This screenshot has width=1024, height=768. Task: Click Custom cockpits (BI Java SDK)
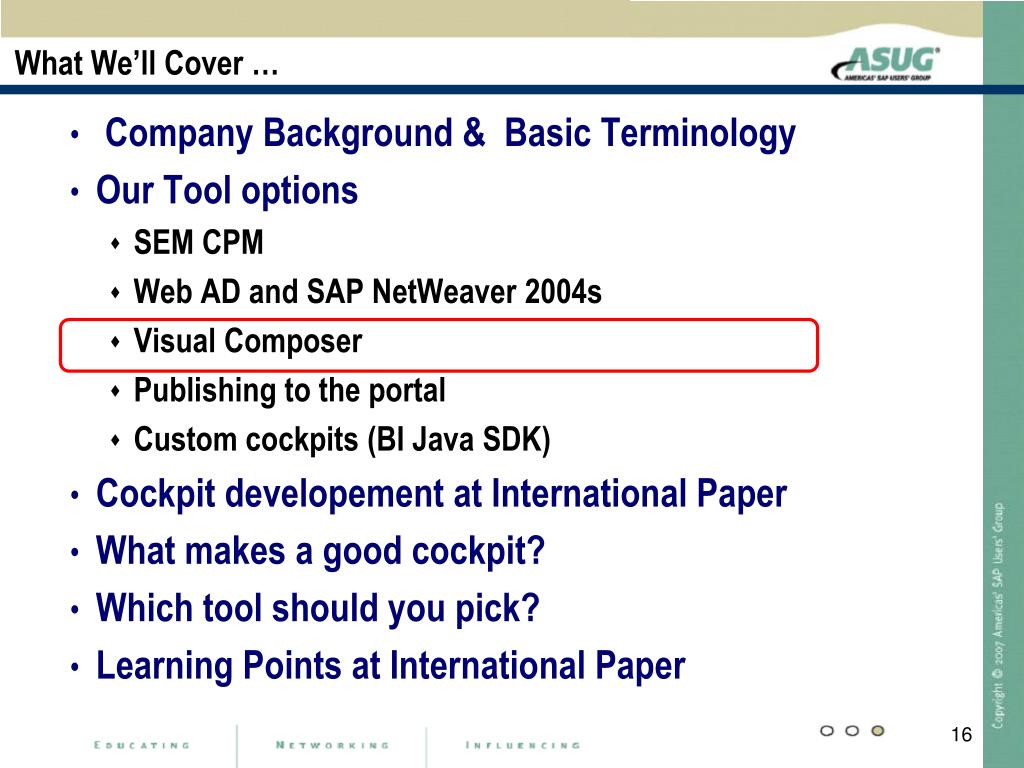[342, 440]
